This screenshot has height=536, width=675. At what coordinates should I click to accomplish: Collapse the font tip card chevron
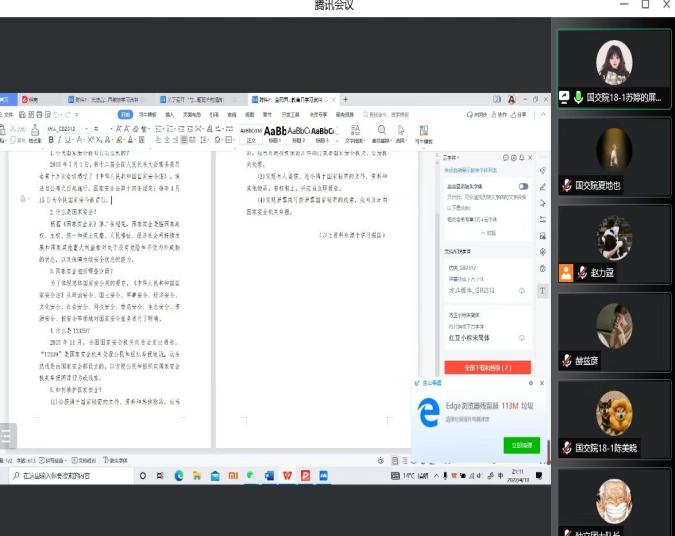[x=491, y=232]
